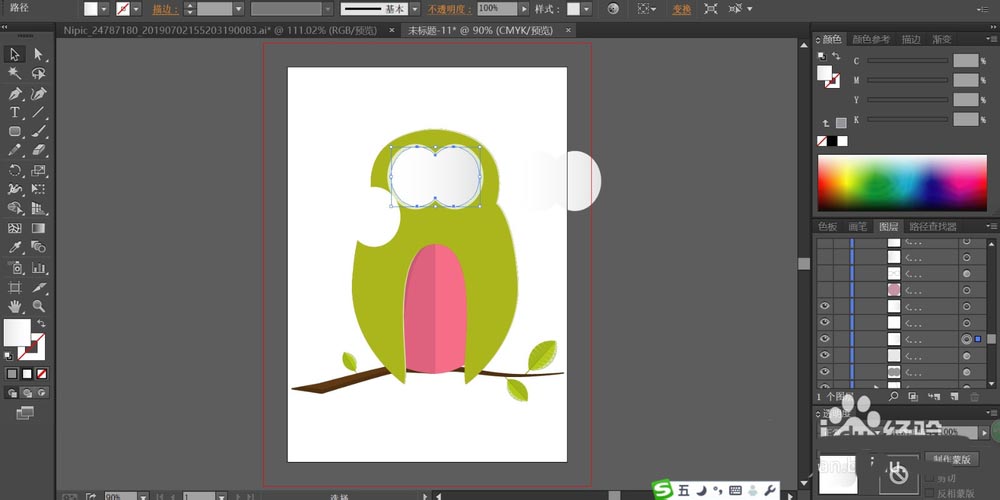Swap fill and stroke in toolbox
Screen dimensions: 1000x500
tap(41, 323)
